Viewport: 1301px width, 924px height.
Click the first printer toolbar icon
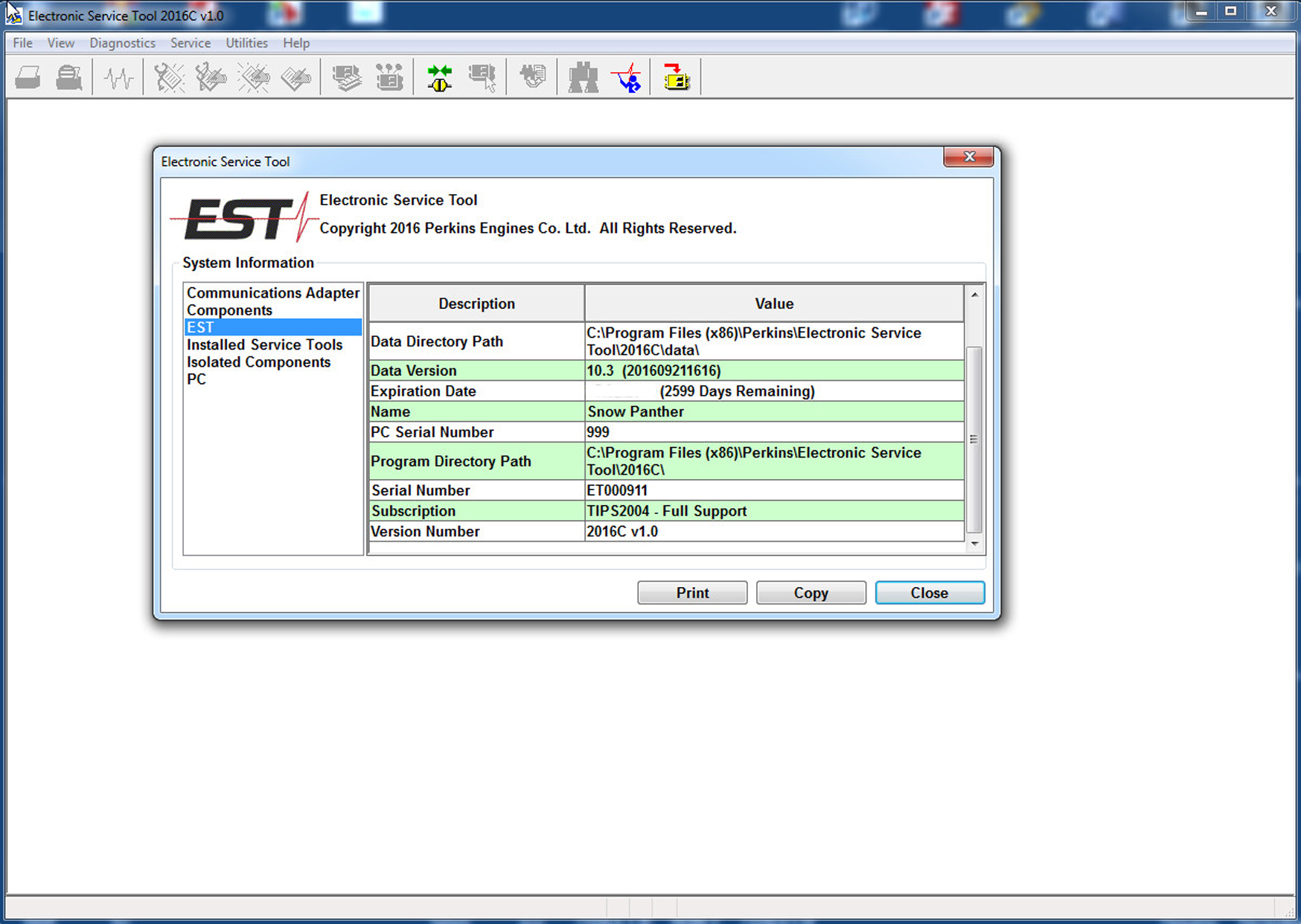28,77
